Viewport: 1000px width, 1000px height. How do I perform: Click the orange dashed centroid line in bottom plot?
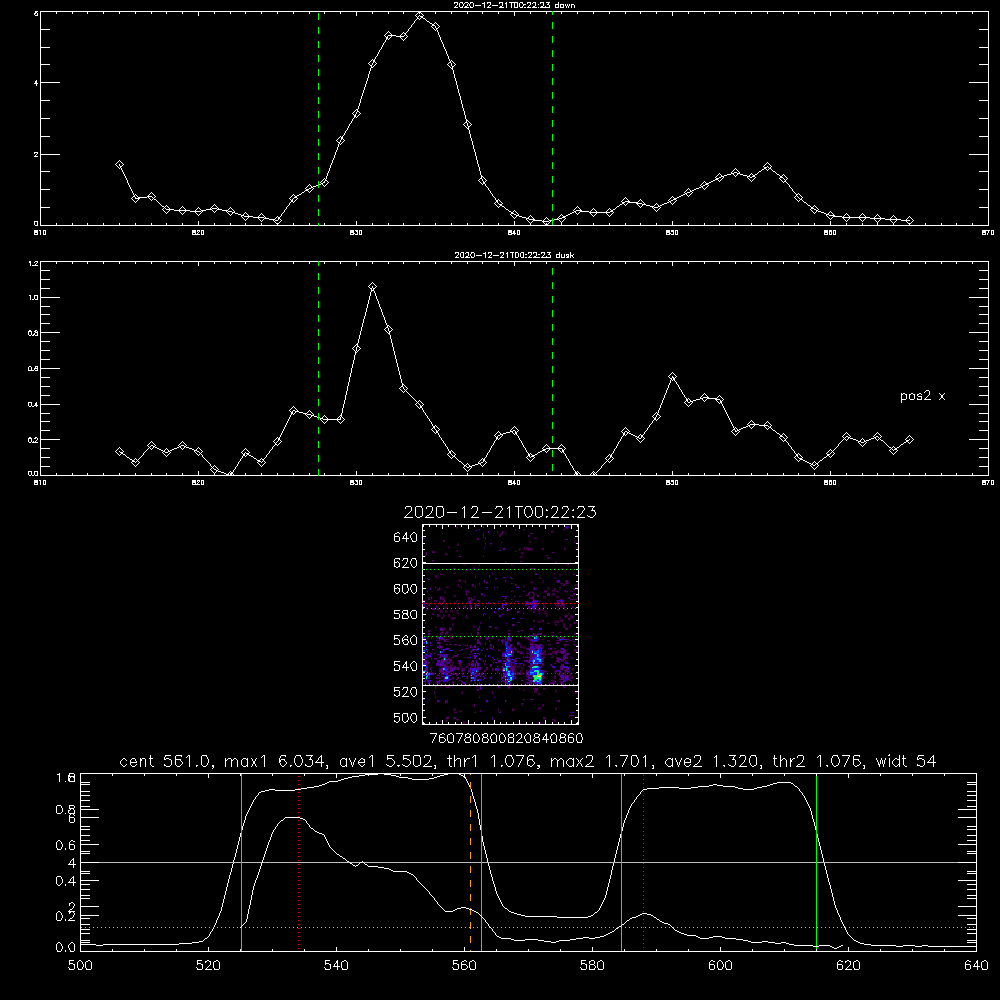(x=471, y=864)
